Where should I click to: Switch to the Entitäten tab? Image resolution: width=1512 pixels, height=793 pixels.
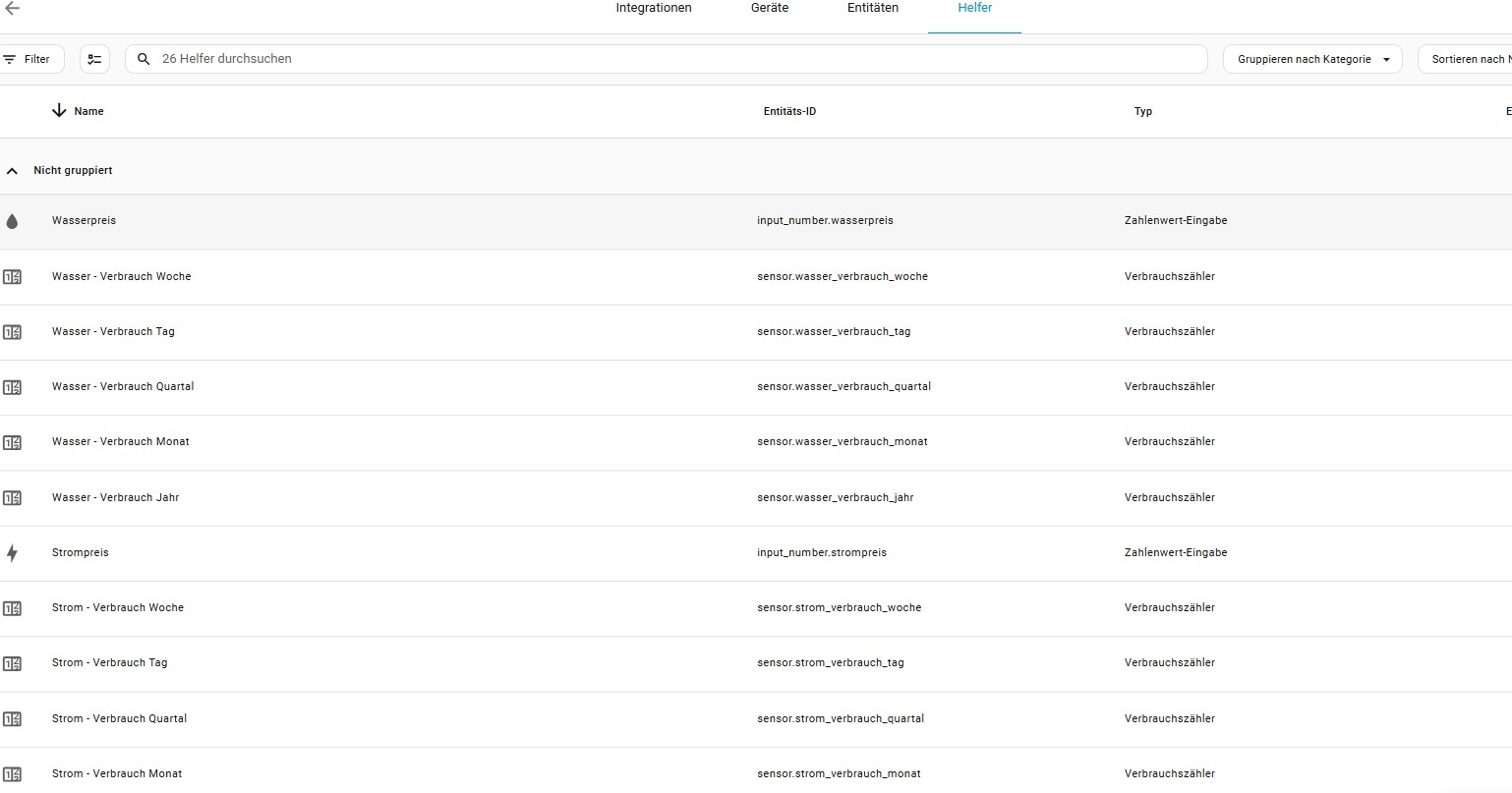pyautogui.click(x=873, y=8)
